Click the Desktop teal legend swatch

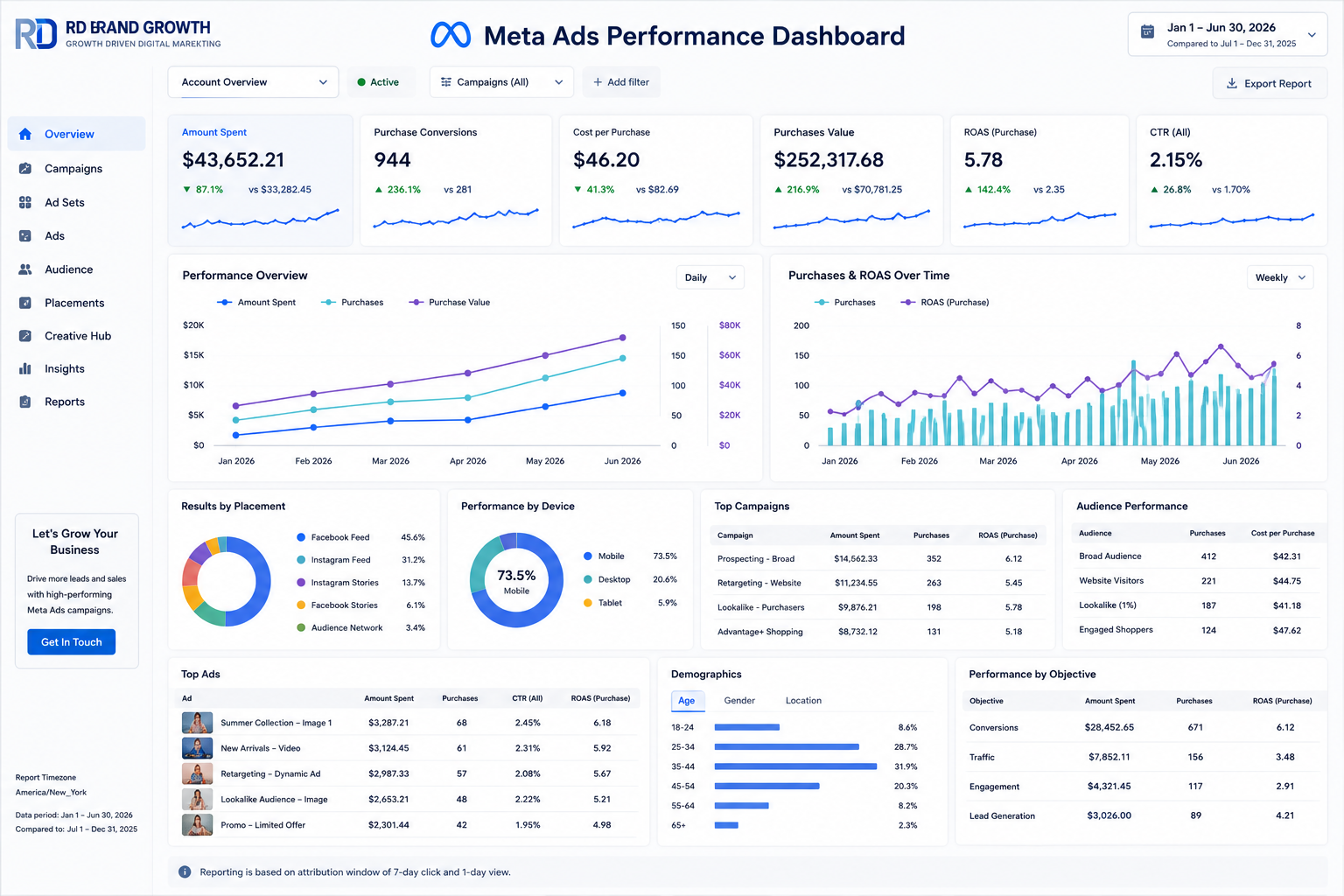pos(588,579)
